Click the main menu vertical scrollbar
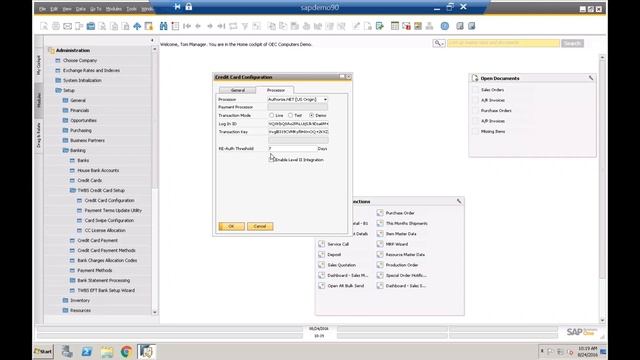640x360 pixels. (x=154, y=180)
